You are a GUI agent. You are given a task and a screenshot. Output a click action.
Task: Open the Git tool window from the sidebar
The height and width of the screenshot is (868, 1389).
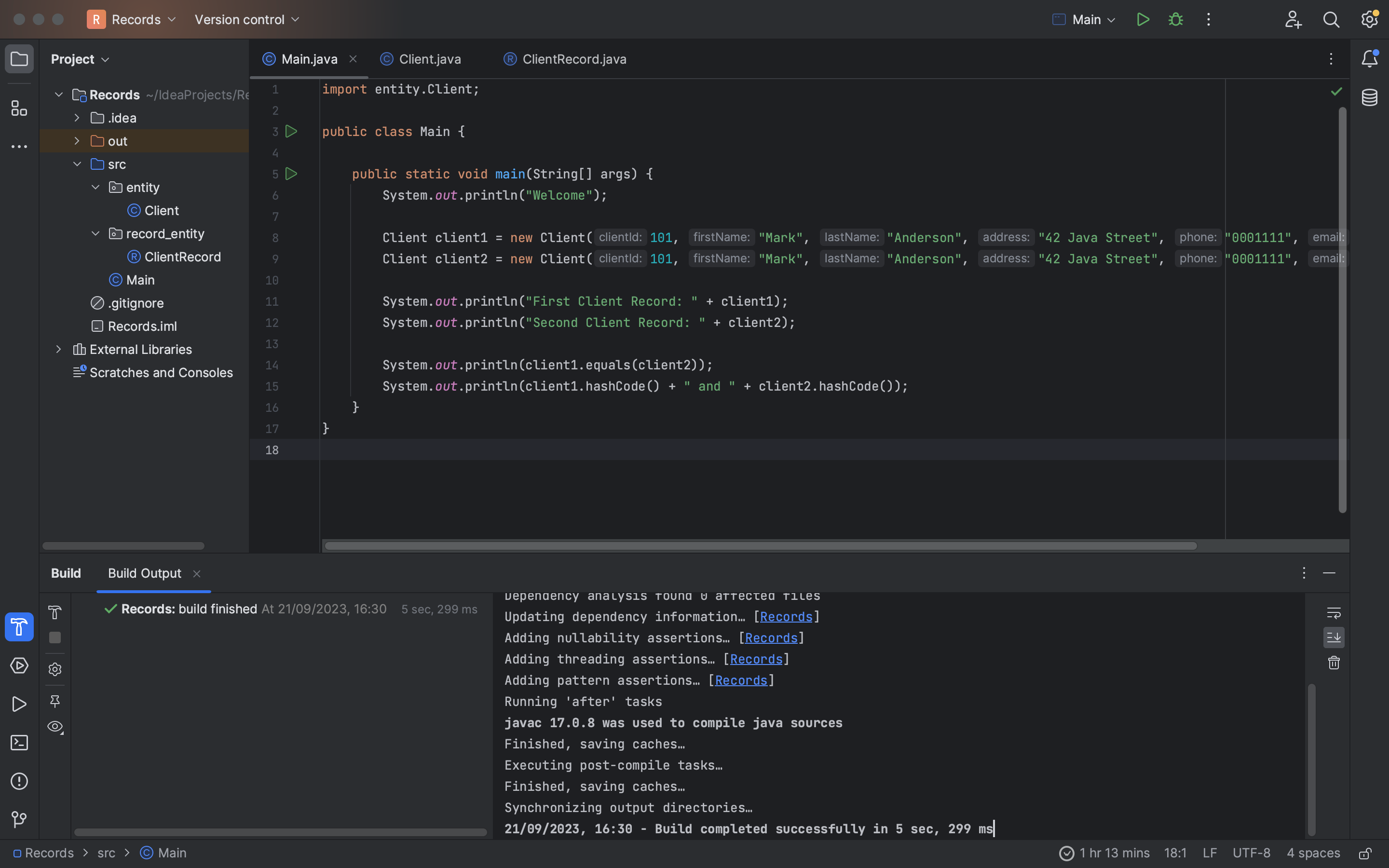coord(19,820)
